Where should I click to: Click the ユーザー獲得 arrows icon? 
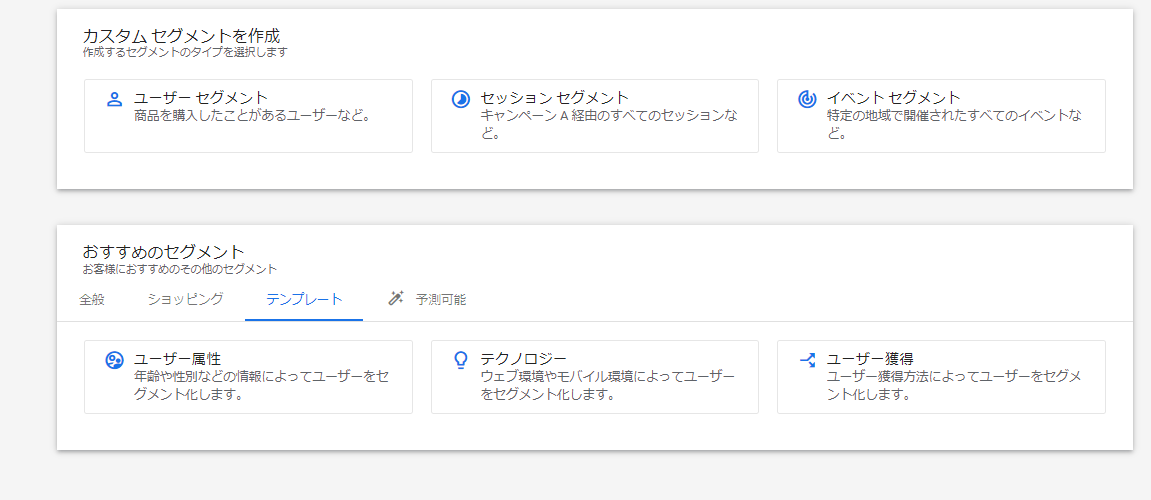[x=807, y=360]
